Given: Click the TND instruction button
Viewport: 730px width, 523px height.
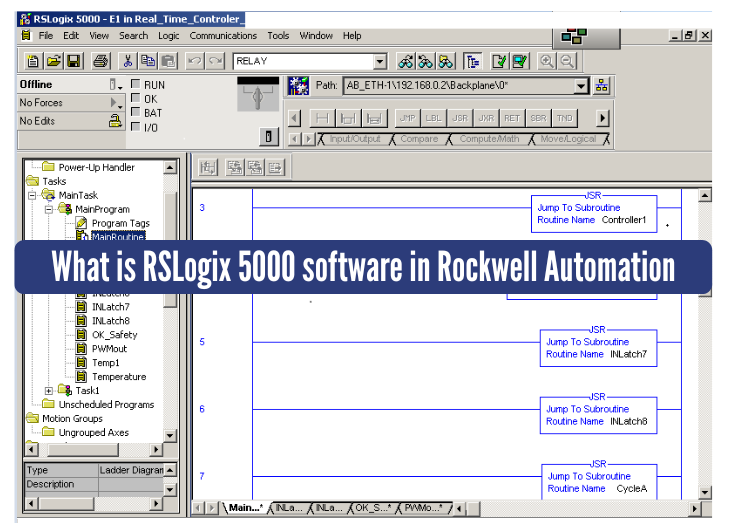Looking at the screenshot, I should tap(565, 118).
